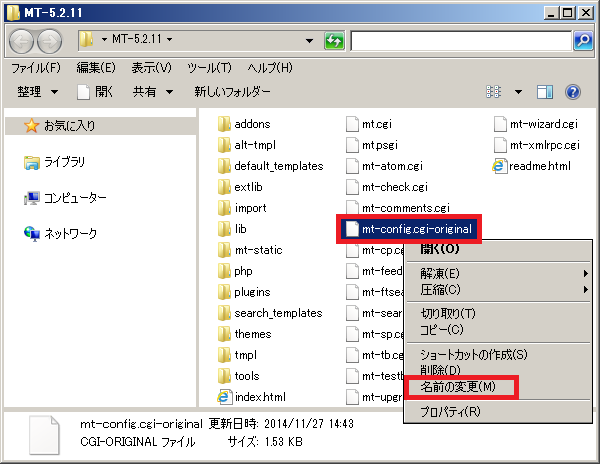600x464 pixels.
Task: Toggle the preview pane icon
Action: 545,92
